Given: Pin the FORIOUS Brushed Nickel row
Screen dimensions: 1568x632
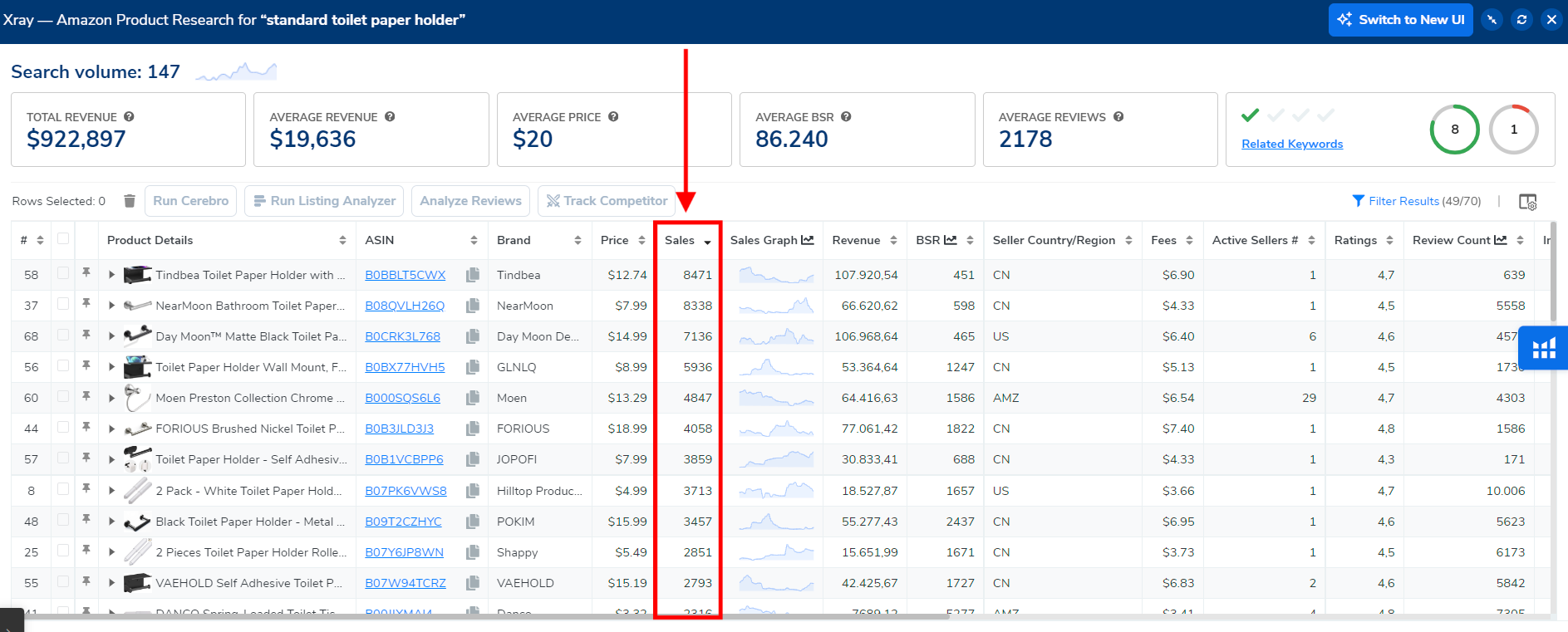Looking at the screenshot, I should click(86, 427).
